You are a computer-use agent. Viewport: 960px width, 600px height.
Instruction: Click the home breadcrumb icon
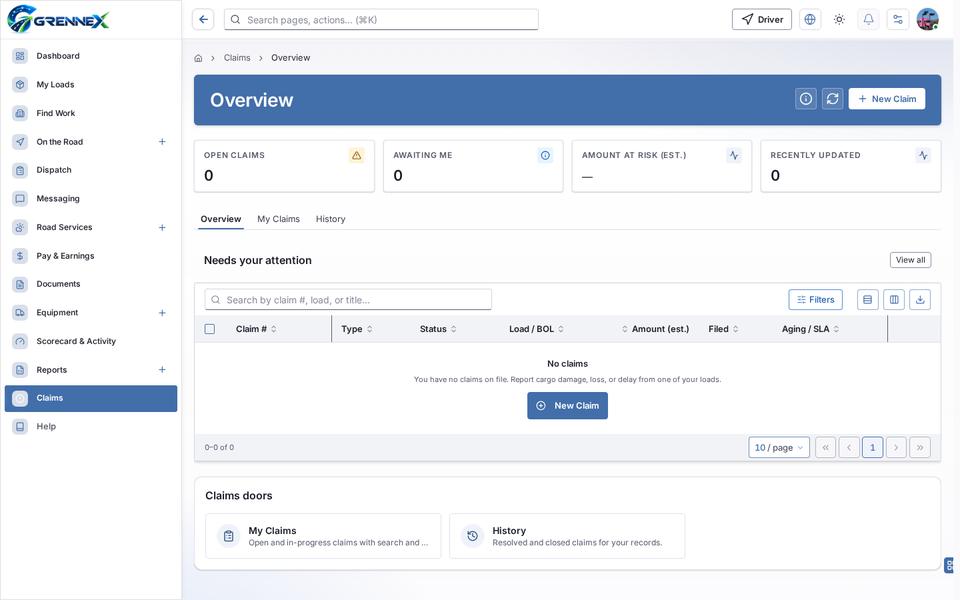click(198, 58)
